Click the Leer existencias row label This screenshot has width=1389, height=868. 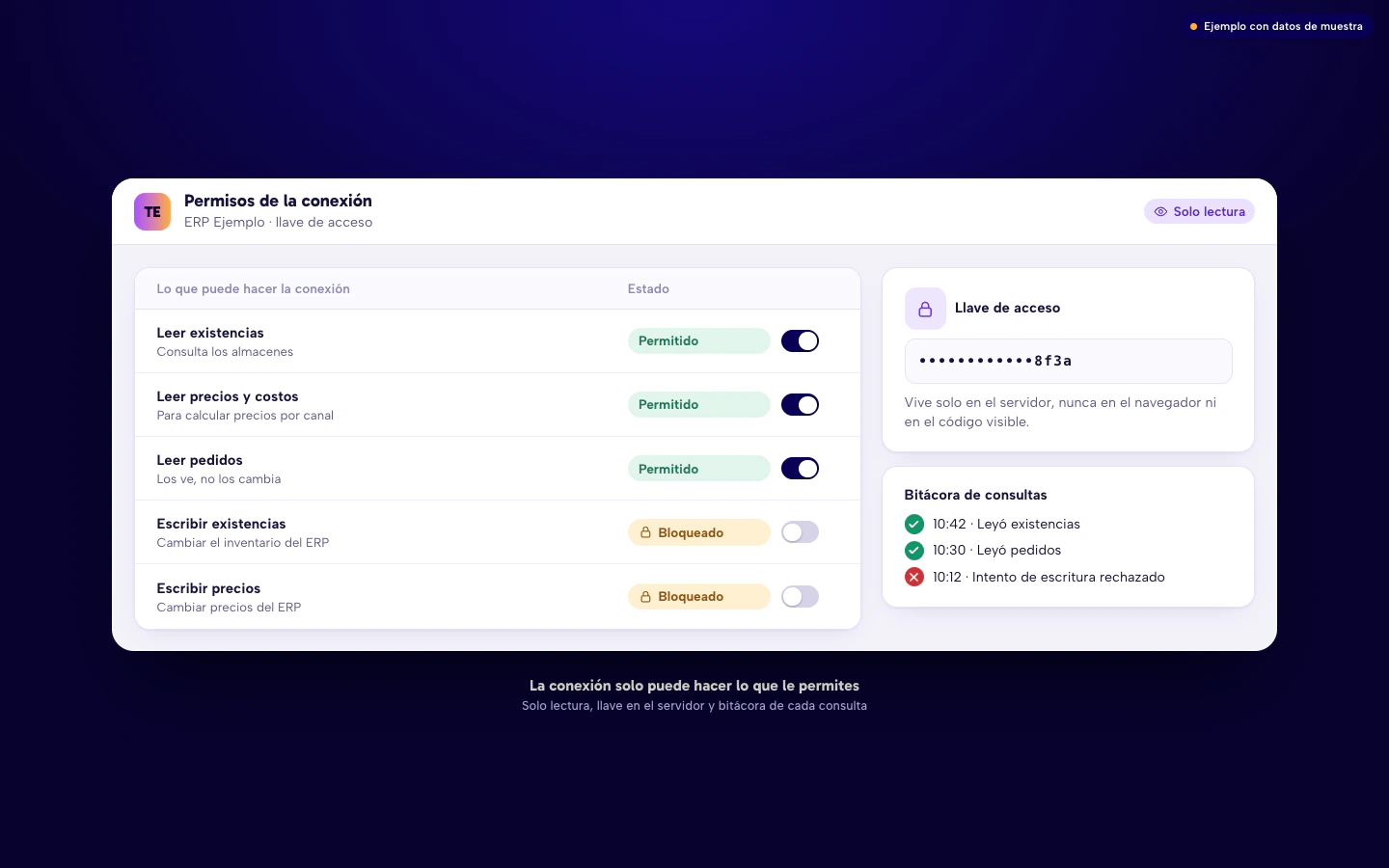[210, 333]
